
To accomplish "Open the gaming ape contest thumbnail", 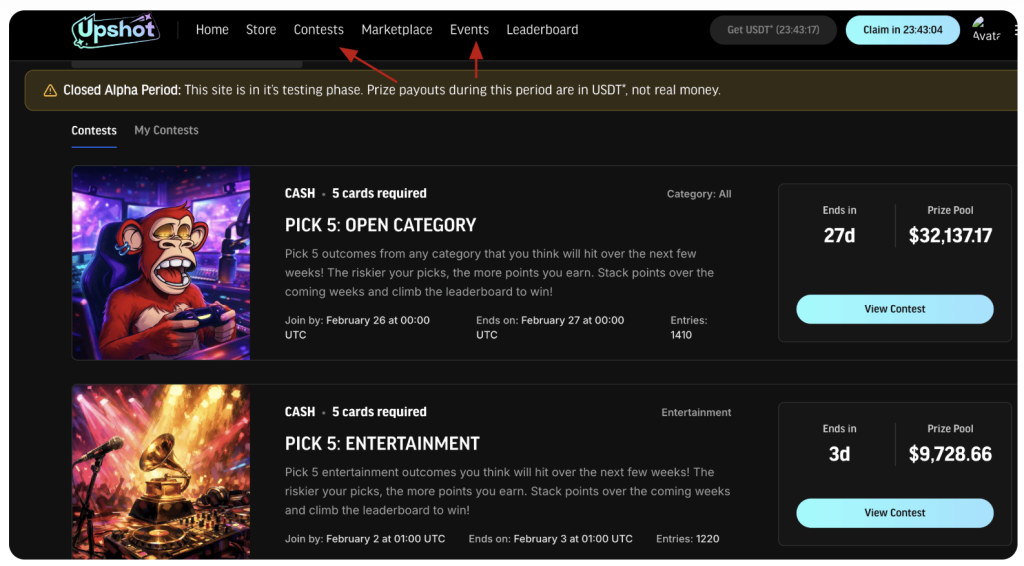I will (x=161, y=262).
